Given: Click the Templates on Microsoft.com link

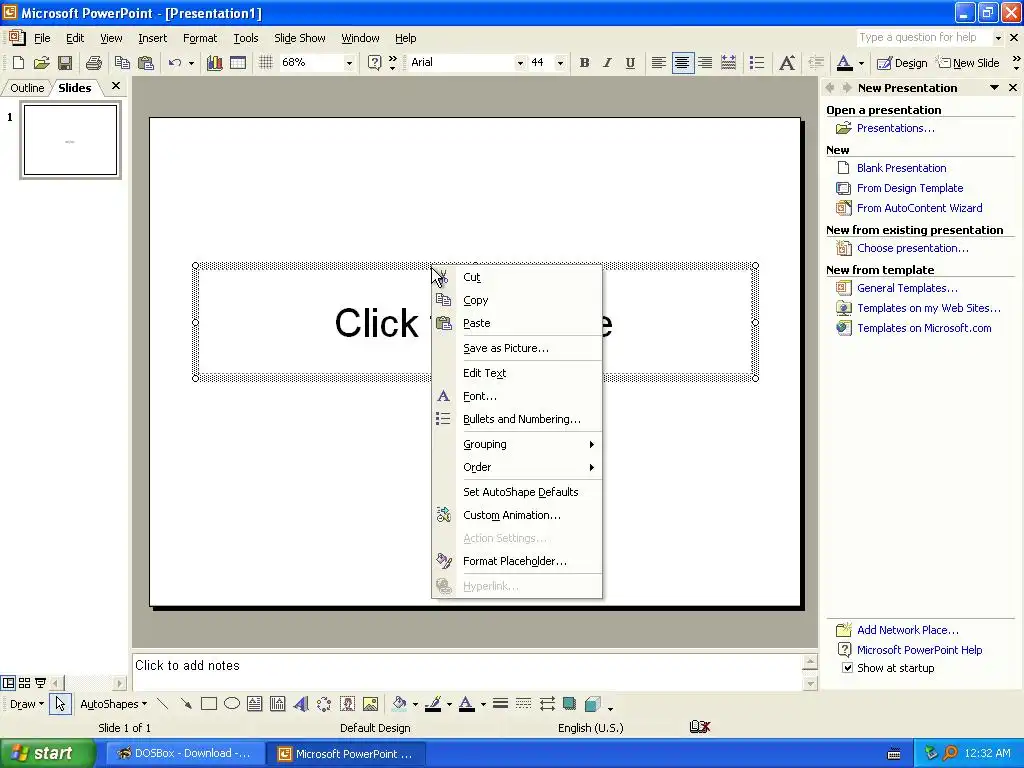Looking at the screenshot, I should [x=924, y=328].
